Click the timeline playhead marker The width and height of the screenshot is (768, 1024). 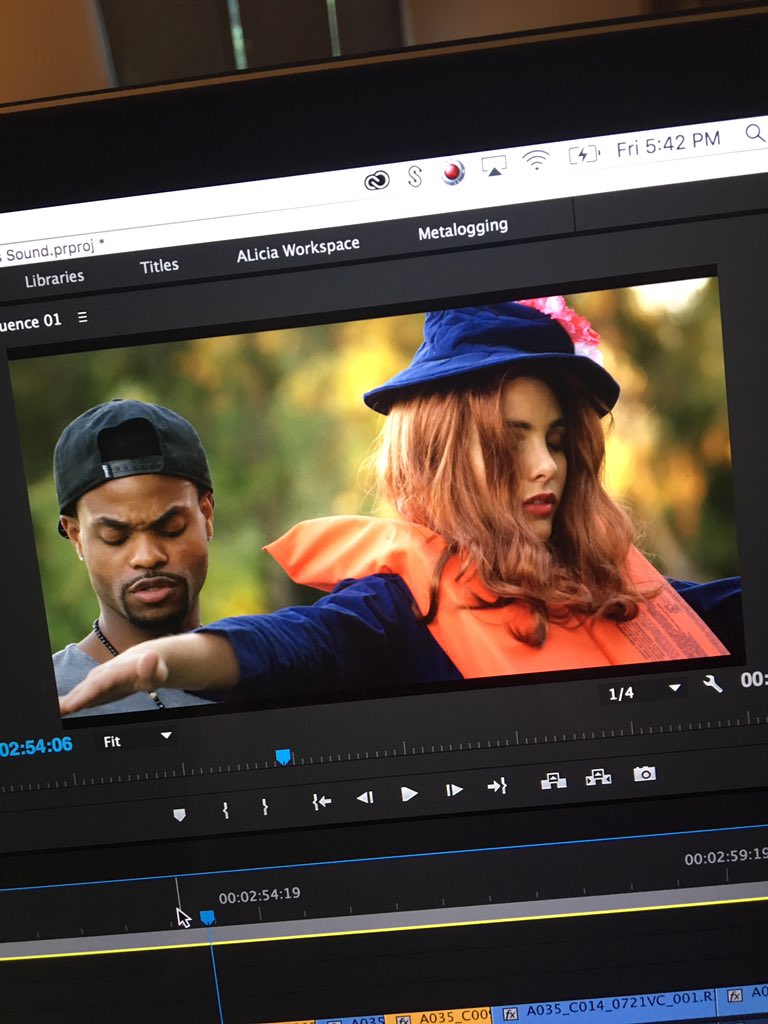[x=207, y=918]
